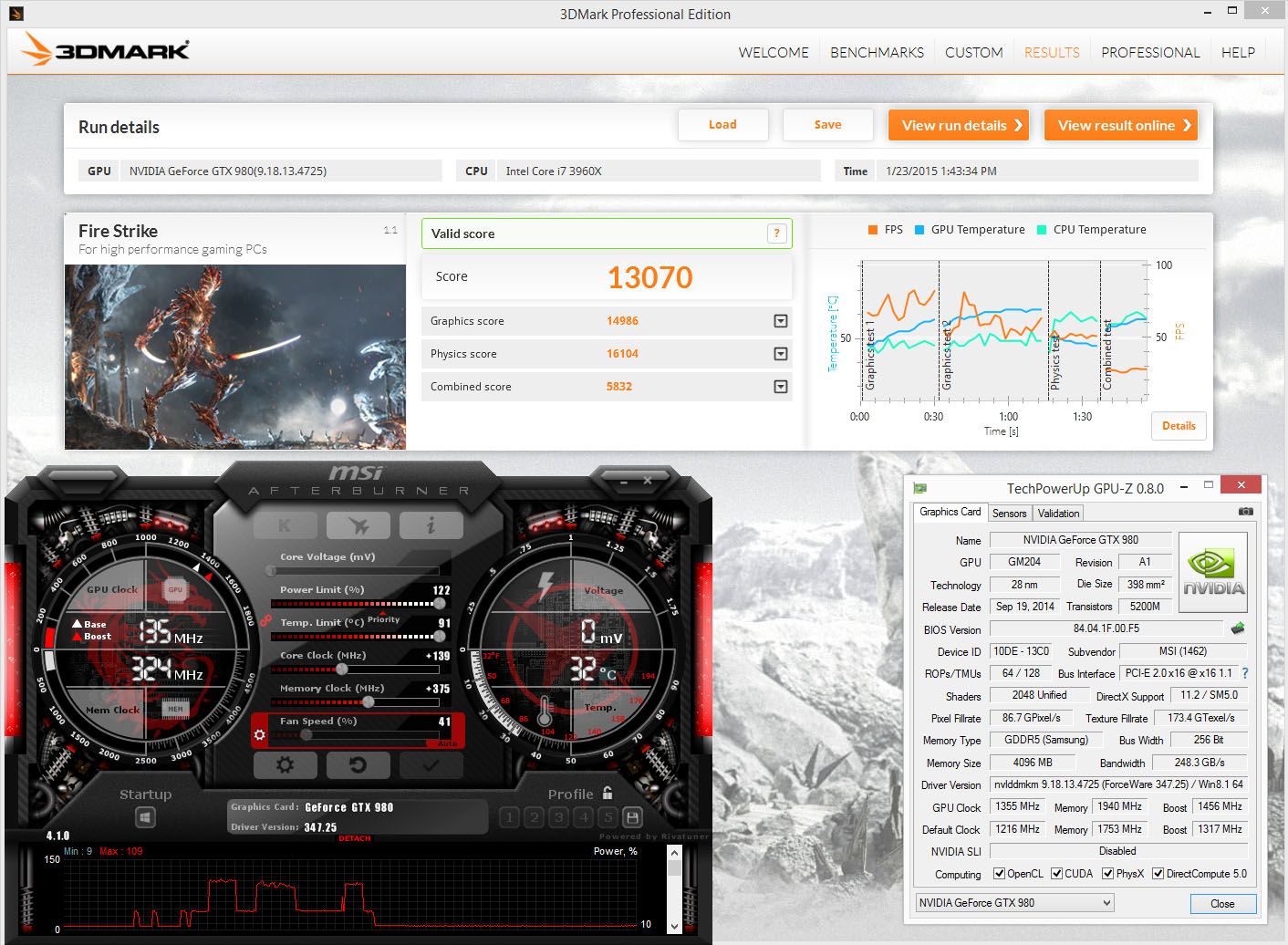Click the GPU-Z title bar app icon
The width and height of the screenshot is (1288, 945).
tap(920, 488)
